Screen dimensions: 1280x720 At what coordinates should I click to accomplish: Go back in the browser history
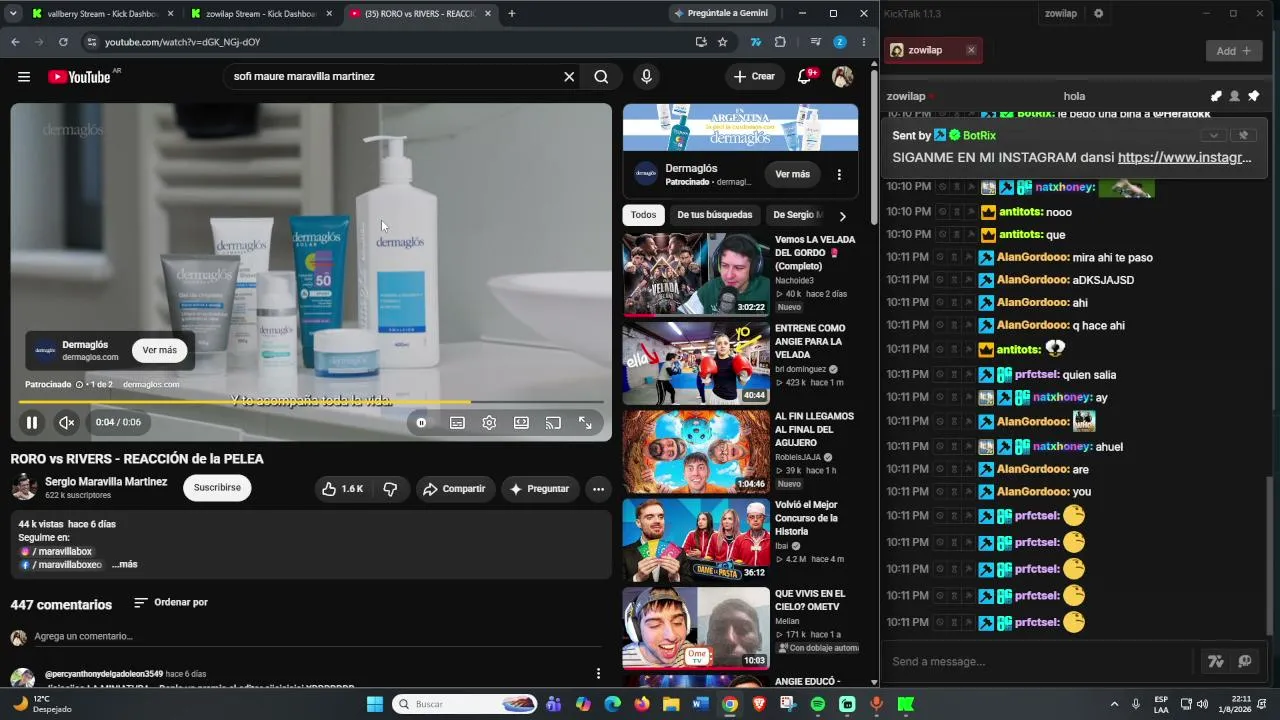[15, 42]
